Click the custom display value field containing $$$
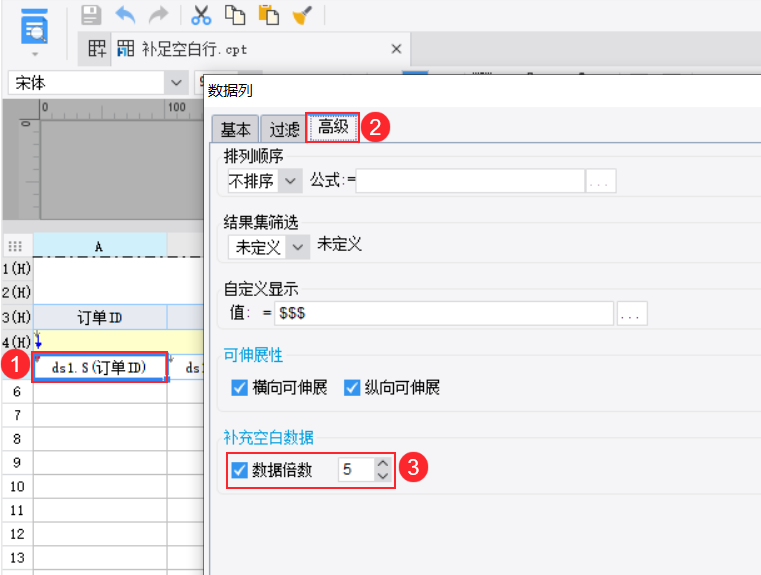 [444, 313]
